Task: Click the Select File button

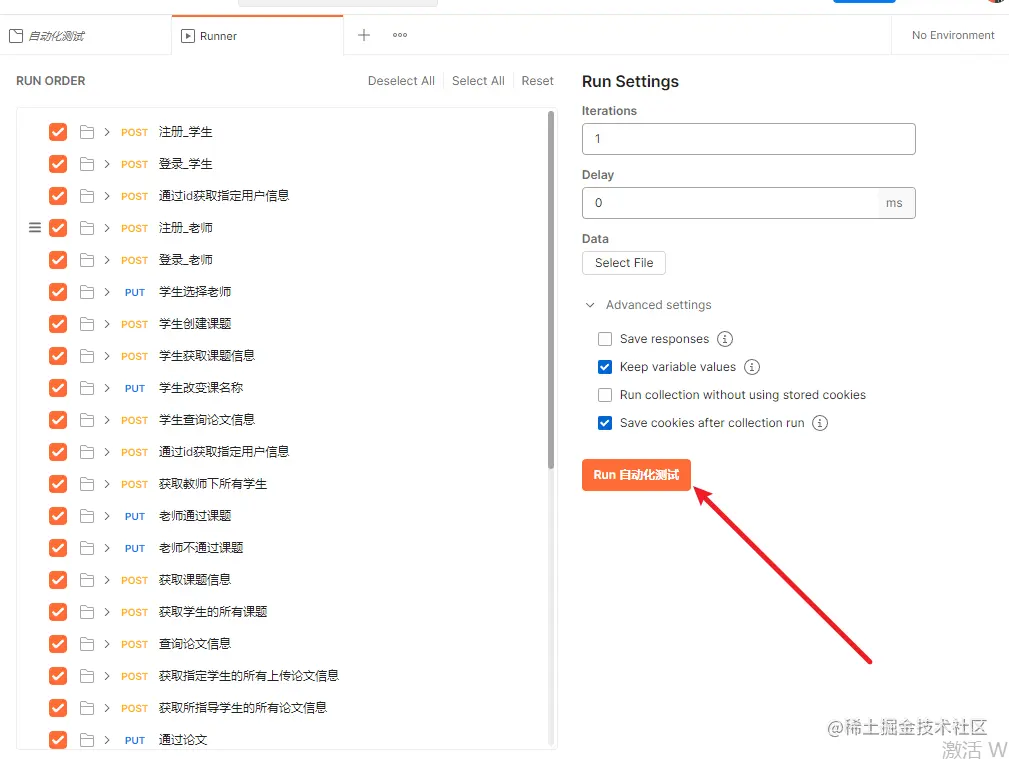Action: (x=624, y=263)
